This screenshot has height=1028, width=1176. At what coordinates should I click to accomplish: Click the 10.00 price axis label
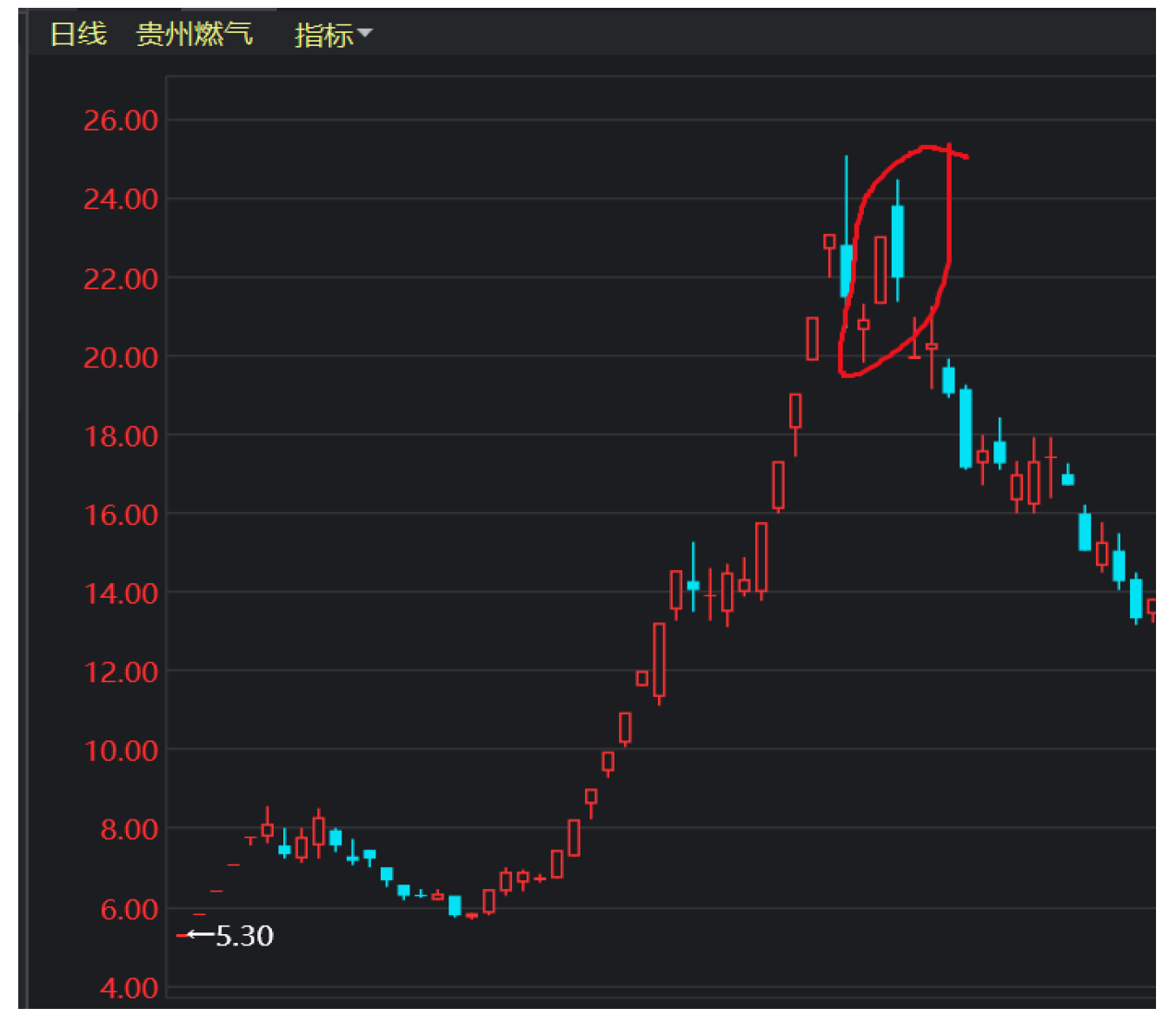click(120, 751)
